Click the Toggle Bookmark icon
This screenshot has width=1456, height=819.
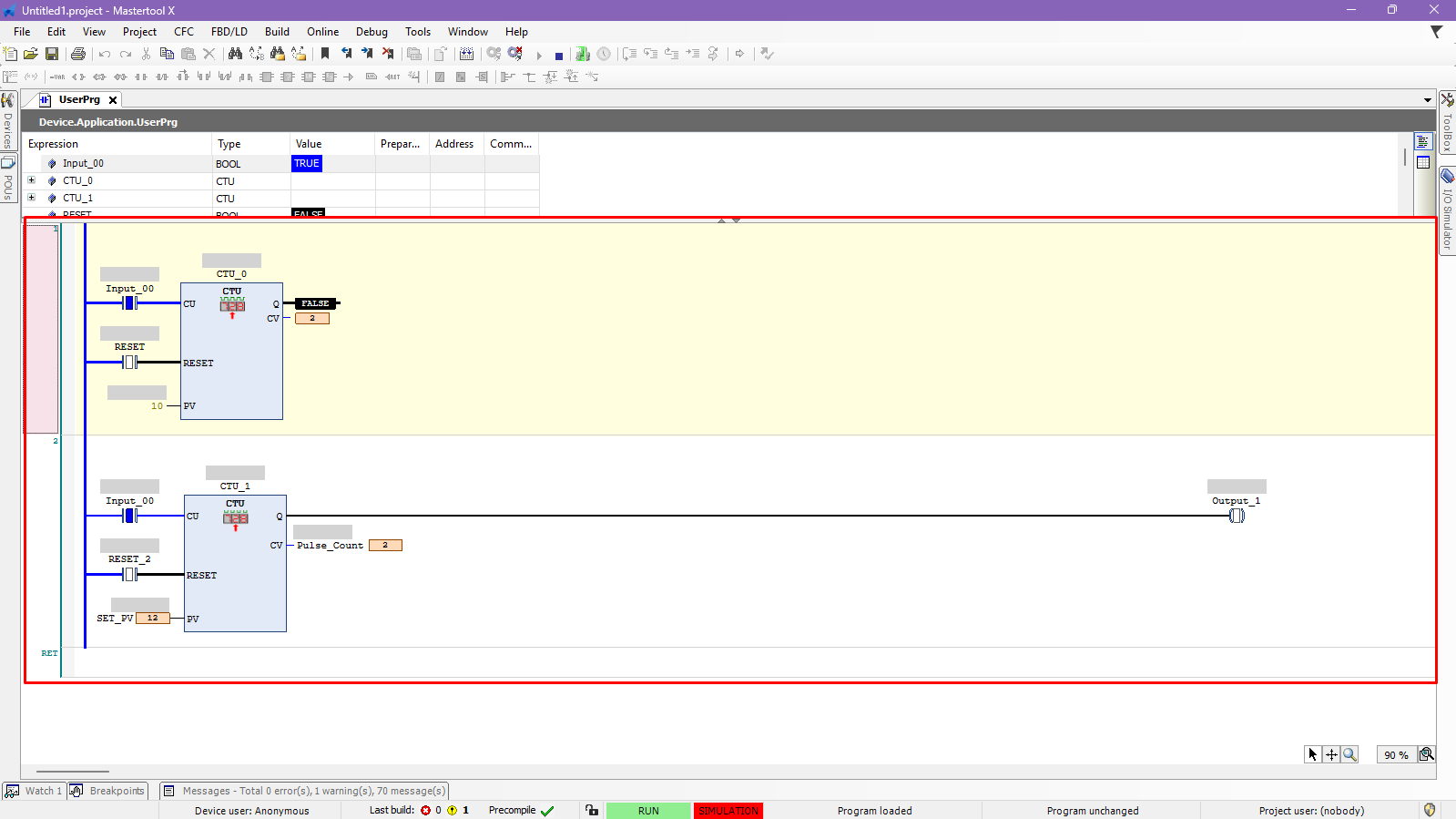(325, 55)
